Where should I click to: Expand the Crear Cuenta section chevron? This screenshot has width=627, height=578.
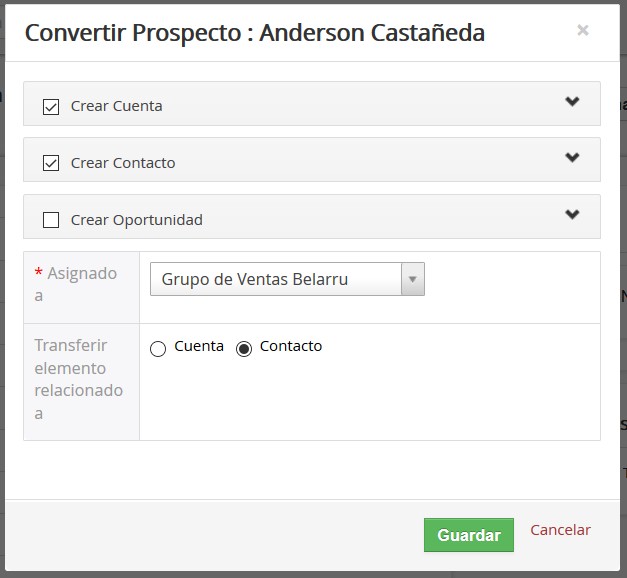[572, 102]
